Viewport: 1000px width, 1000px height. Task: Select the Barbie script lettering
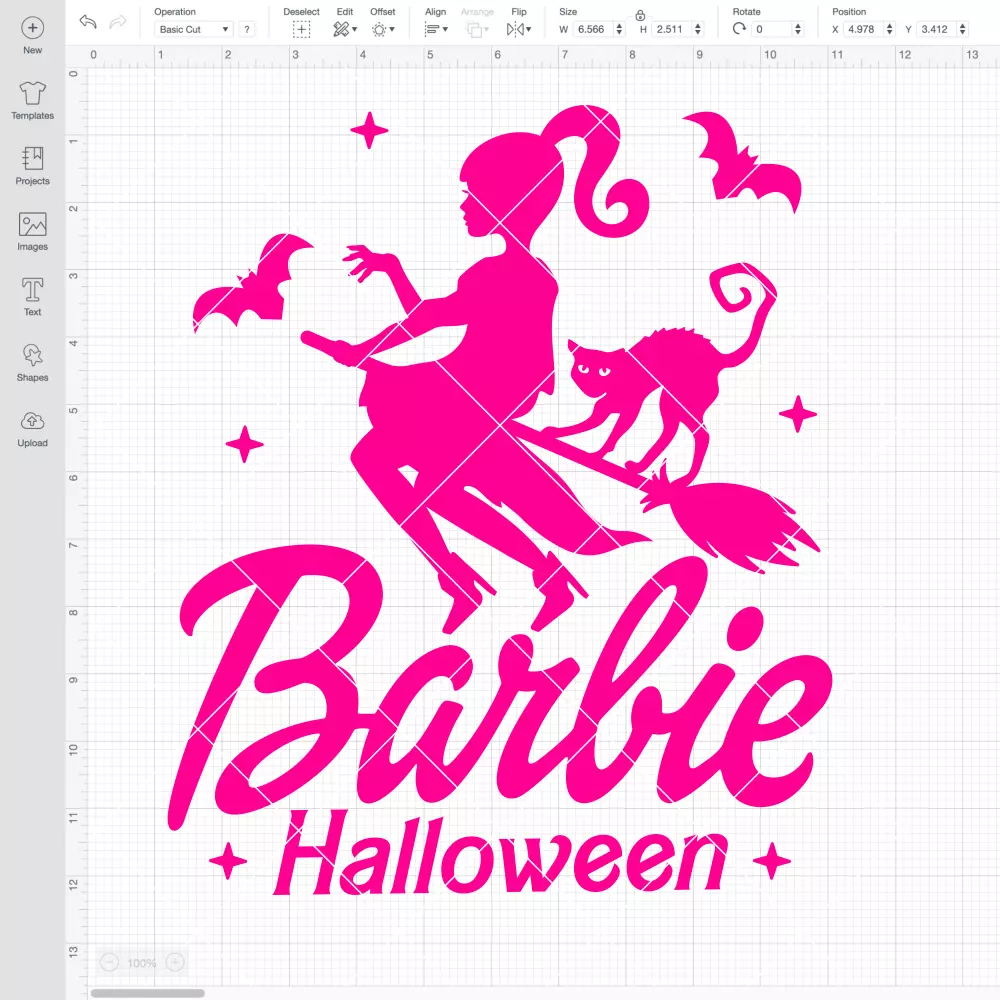500,688
